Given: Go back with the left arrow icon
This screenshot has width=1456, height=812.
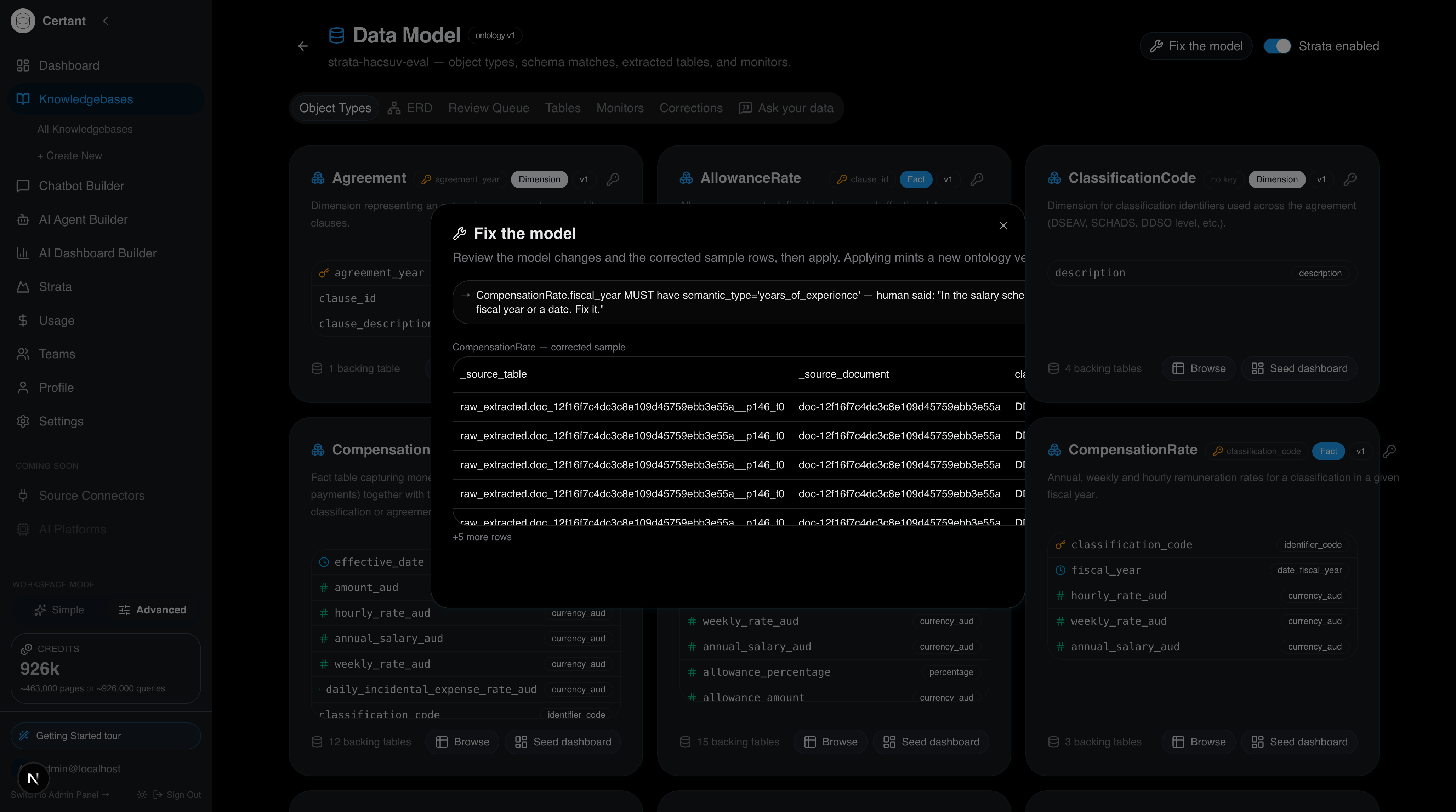Looking at the screenshot, I should (303, 46).
